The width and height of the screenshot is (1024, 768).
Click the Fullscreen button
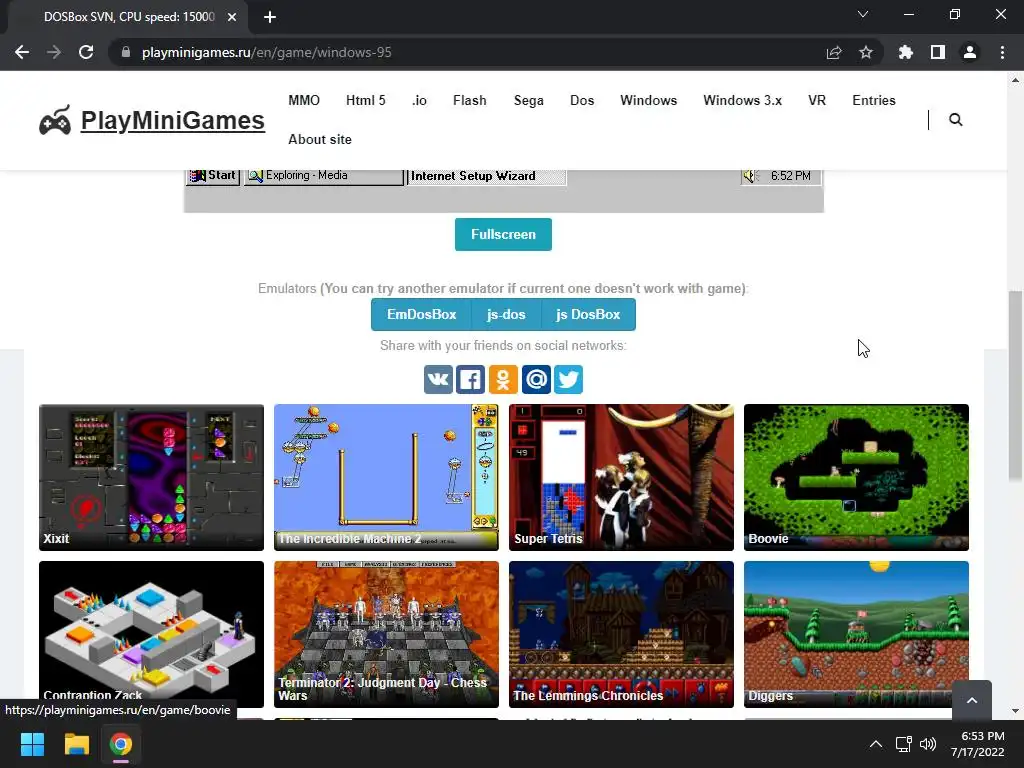pyautogui.click(x=503, y=234)
